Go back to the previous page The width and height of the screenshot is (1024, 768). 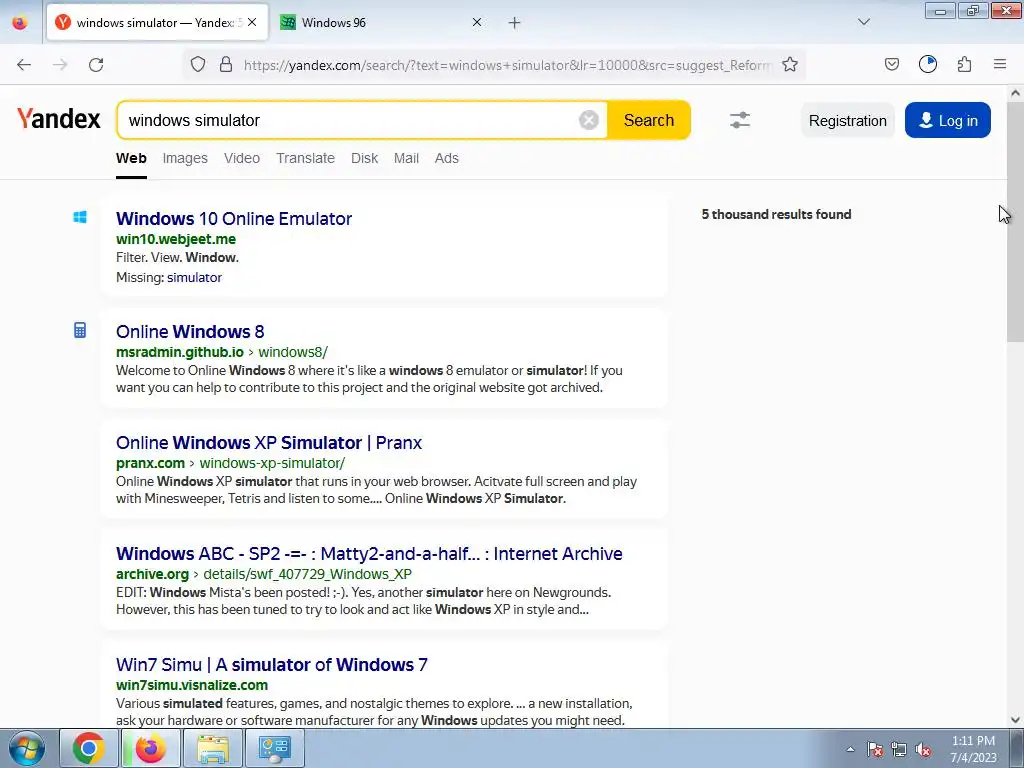click(24, 65)
